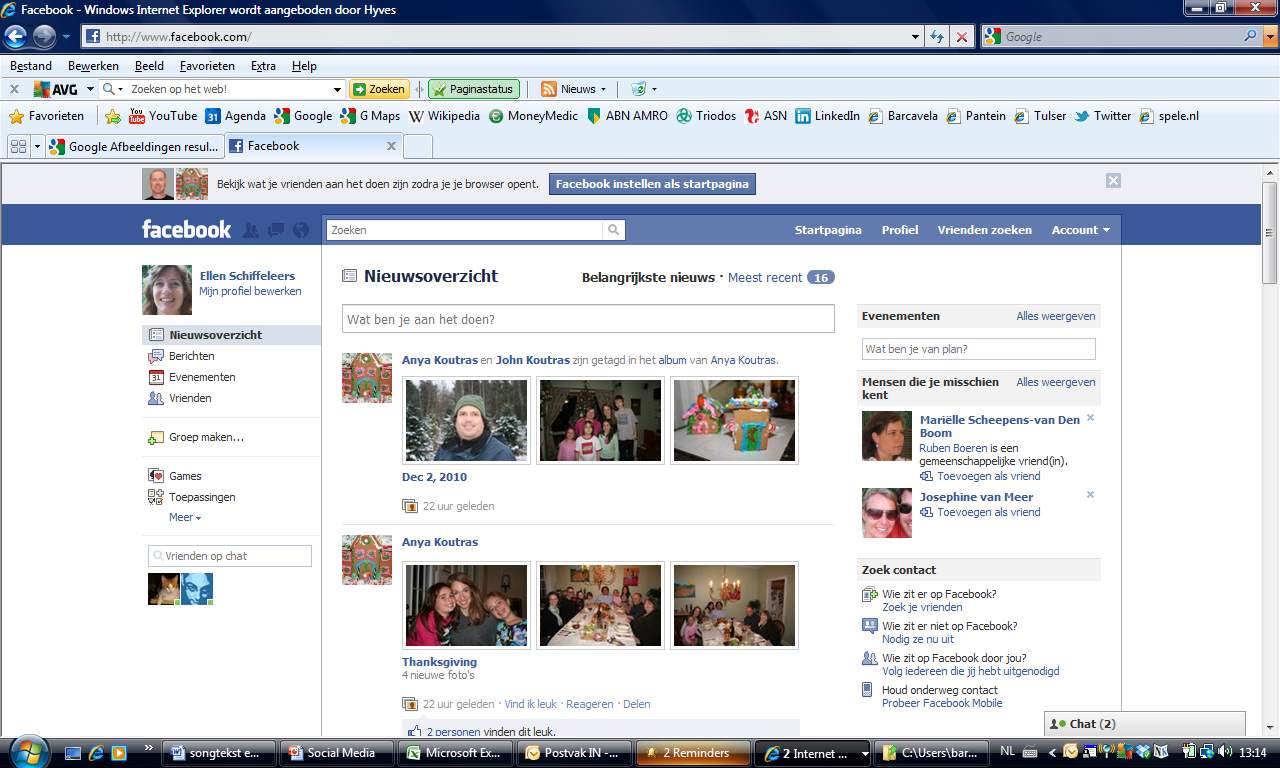Viewport: 1280px width, 768px height.
Task: Click Quick Tabs grid icon
Action: click(18, 146)
